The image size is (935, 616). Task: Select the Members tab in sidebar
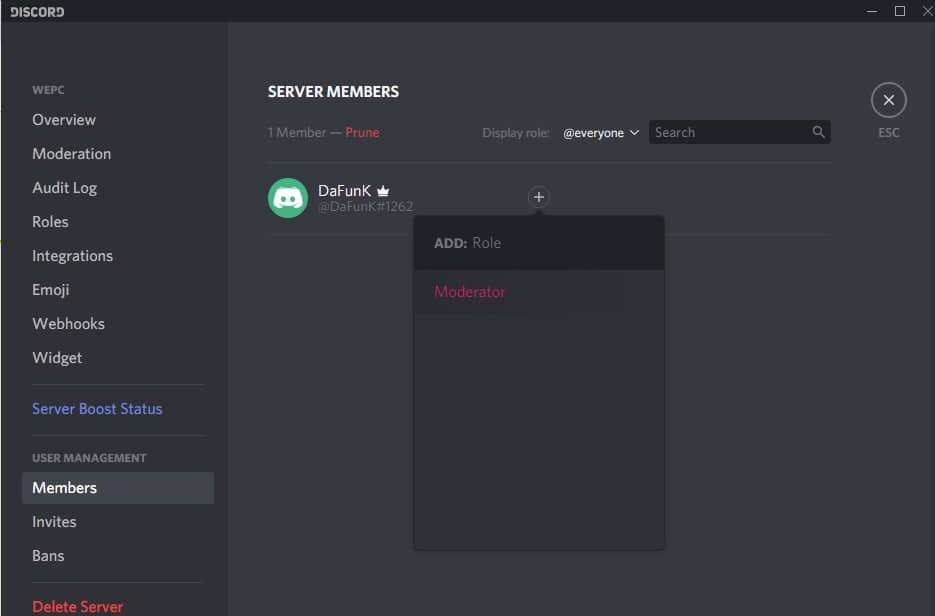pos(118,488)
